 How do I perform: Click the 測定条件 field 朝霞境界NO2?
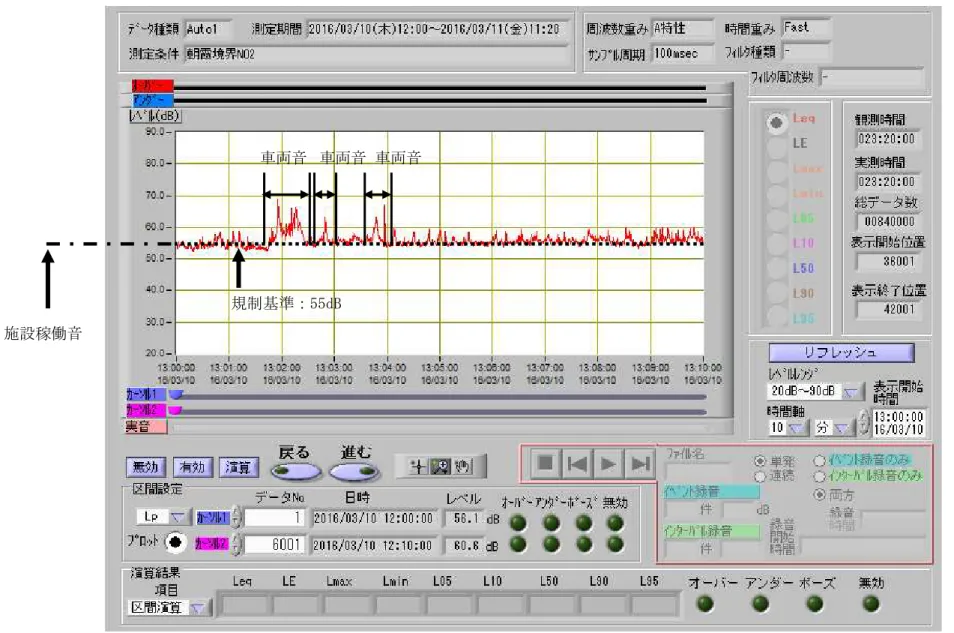click(376, 54)
